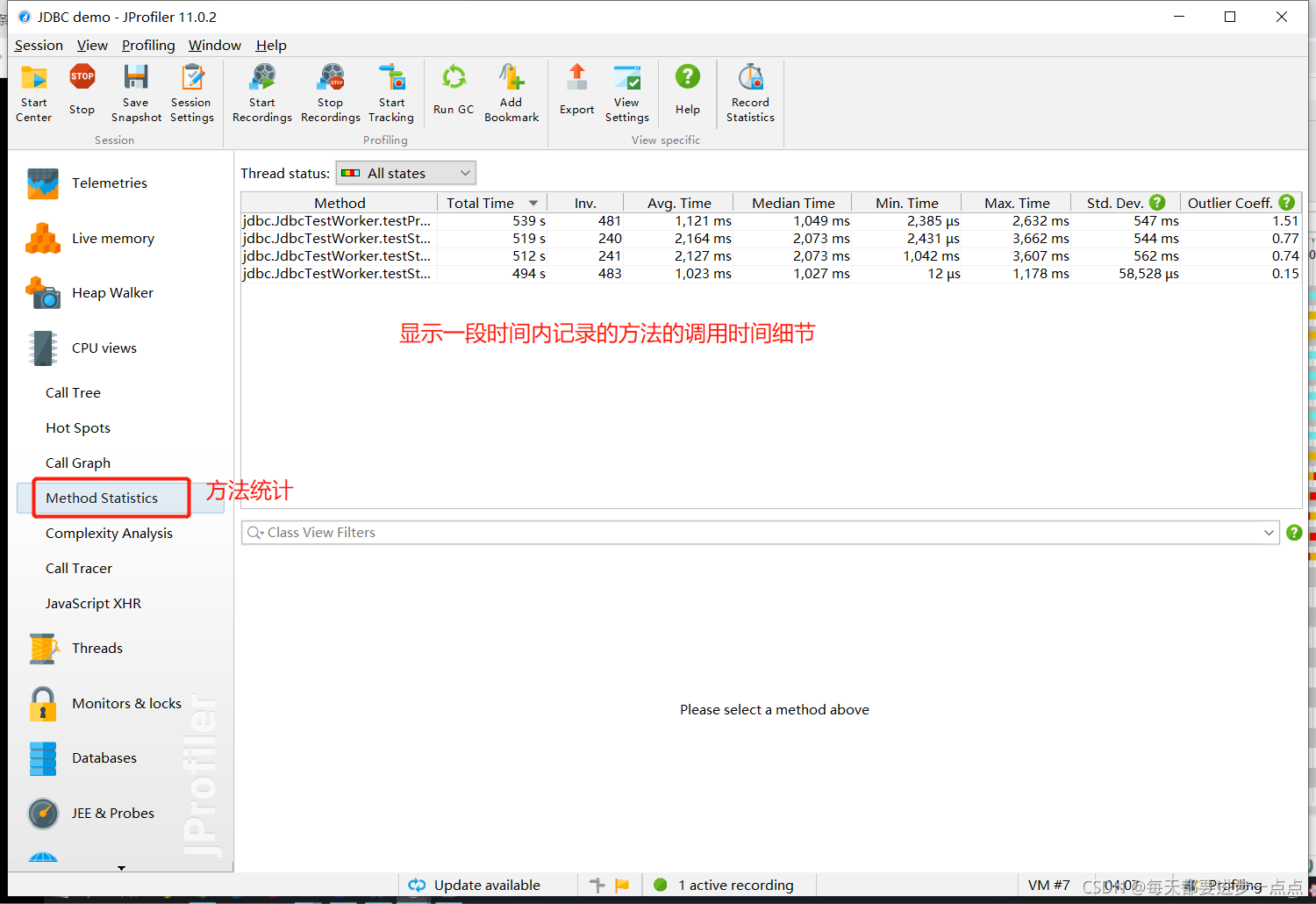Click into the Class View Filters field
This screenshot has height=904, width=1316.
coord(760,533)
